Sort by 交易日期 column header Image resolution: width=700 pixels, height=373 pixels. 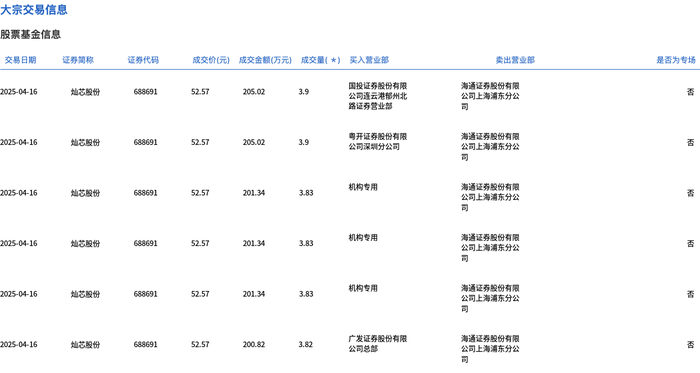tap(20, 60)
